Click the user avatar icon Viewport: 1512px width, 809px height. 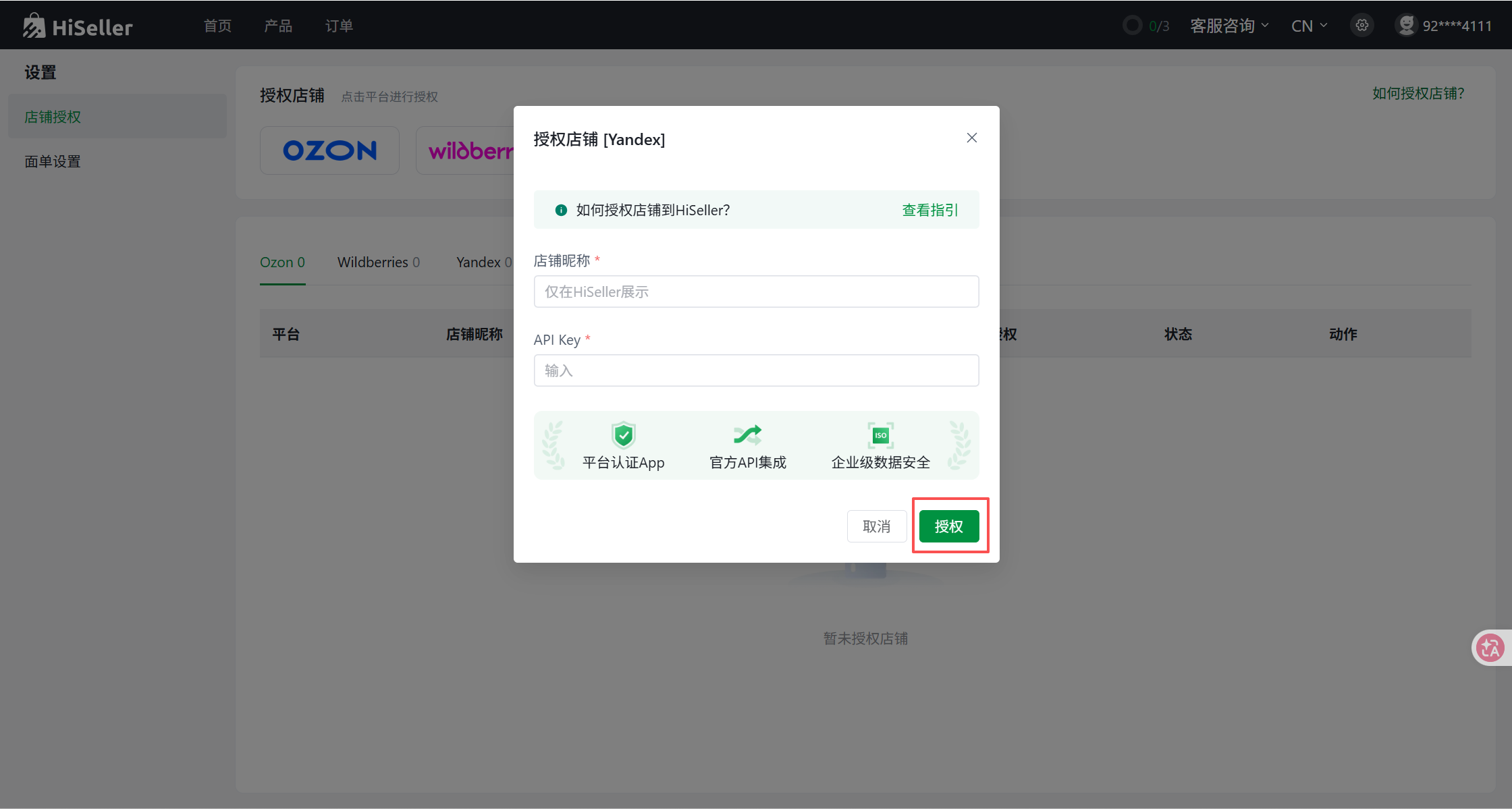point(1406,26)
